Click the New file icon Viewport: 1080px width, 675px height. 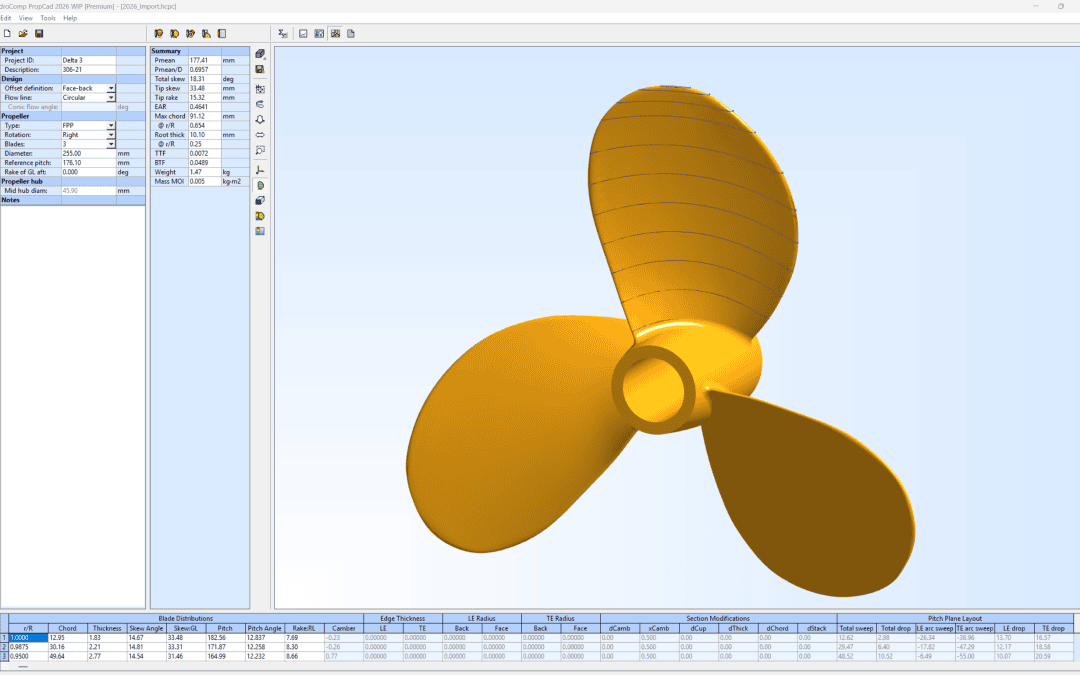[x=7, y=33]
